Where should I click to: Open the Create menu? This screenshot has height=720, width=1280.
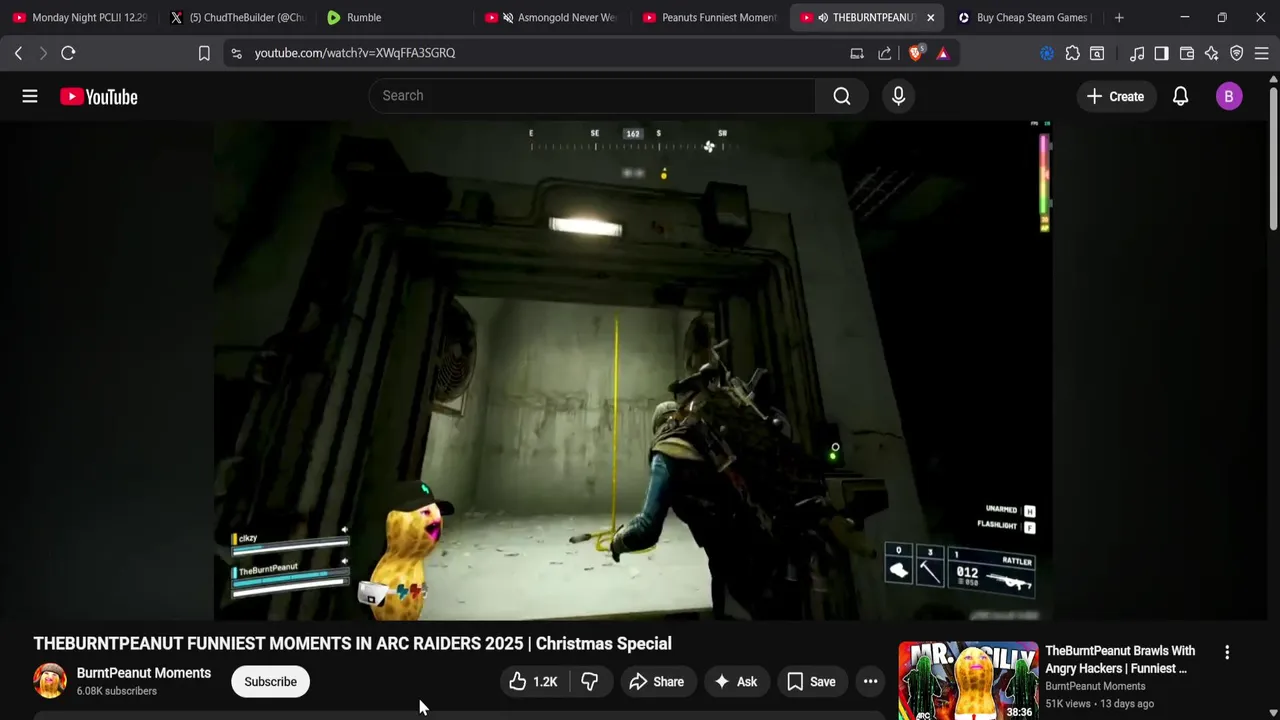(x=1115, y=96)
